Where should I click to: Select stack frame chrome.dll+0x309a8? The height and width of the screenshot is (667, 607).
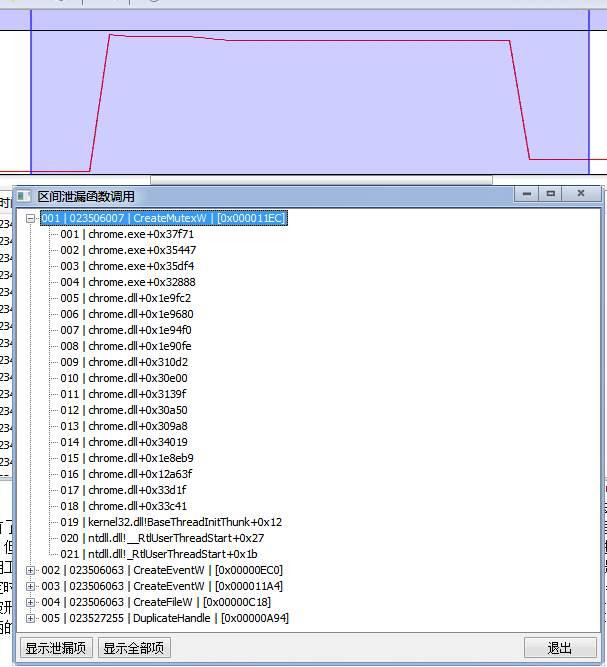coord(124,426)
